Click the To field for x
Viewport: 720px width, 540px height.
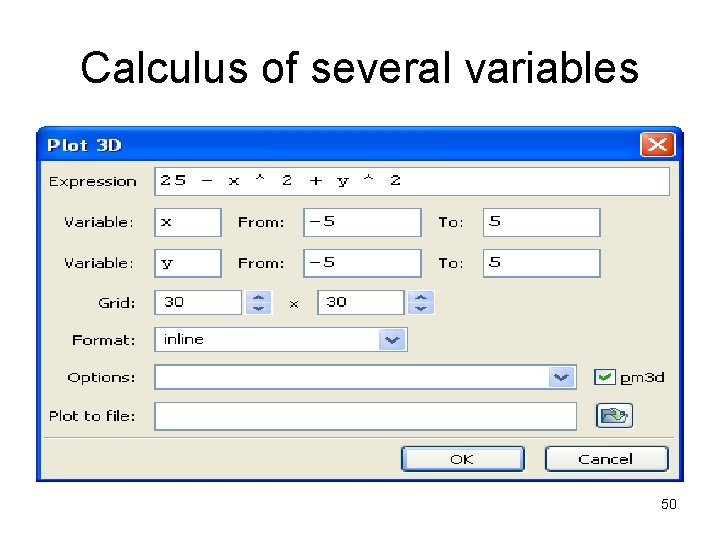point(541,222)
